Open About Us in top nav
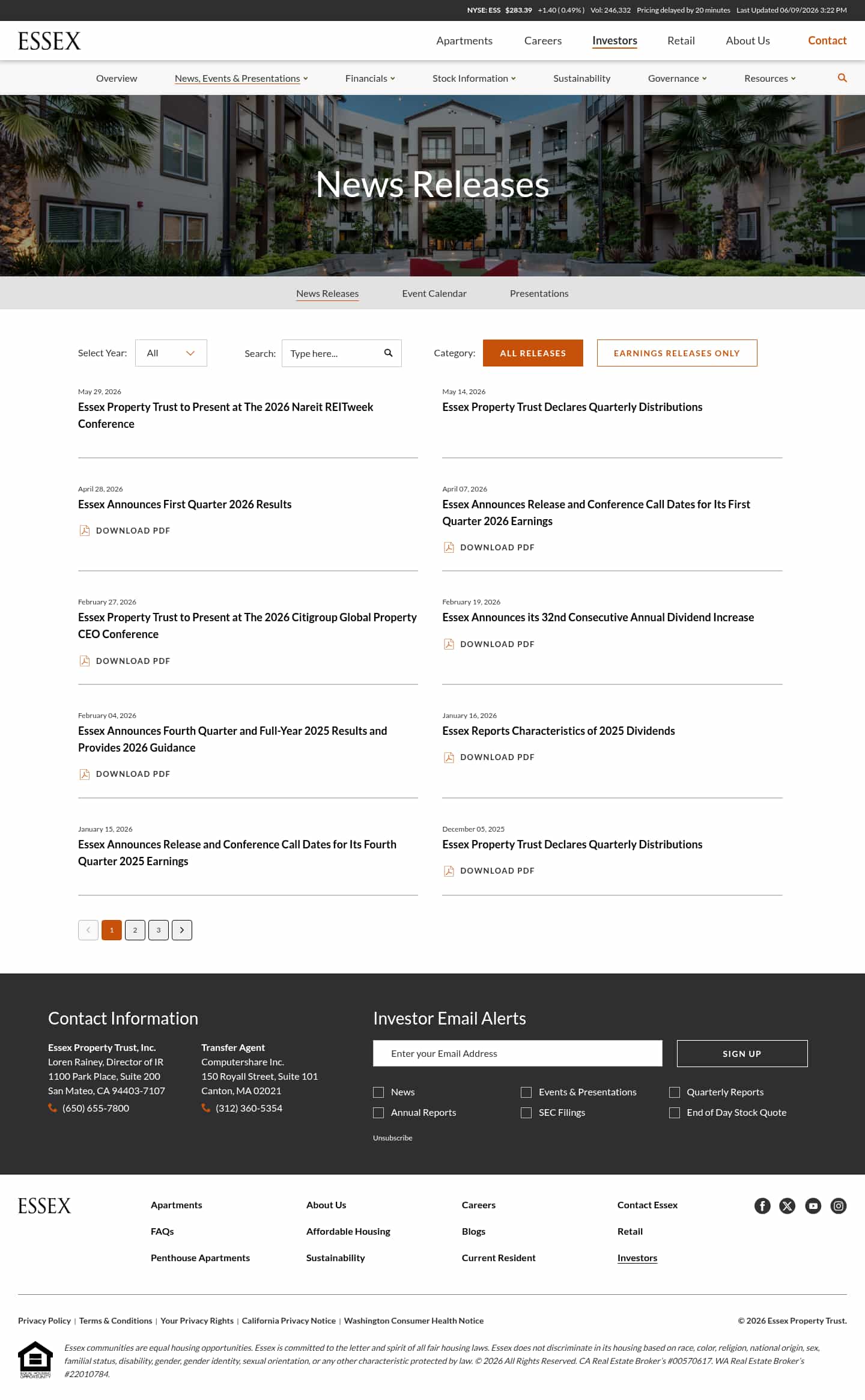 click(748, 41)
